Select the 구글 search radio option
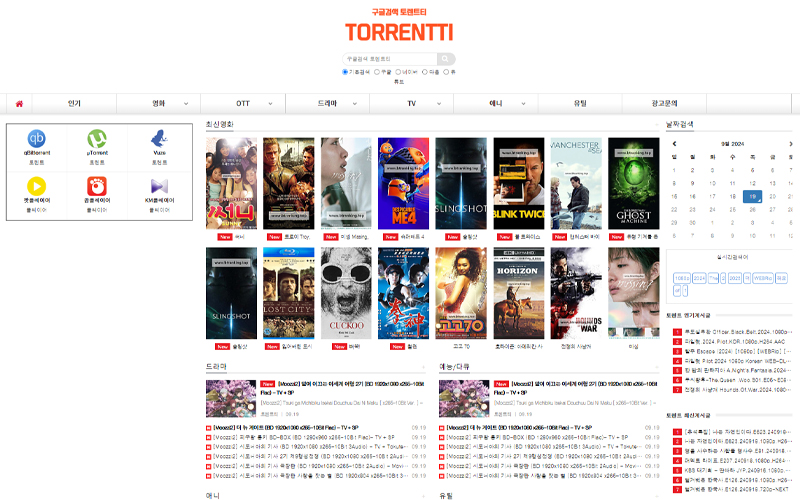 pyautogui.click(x=377, y=72)
